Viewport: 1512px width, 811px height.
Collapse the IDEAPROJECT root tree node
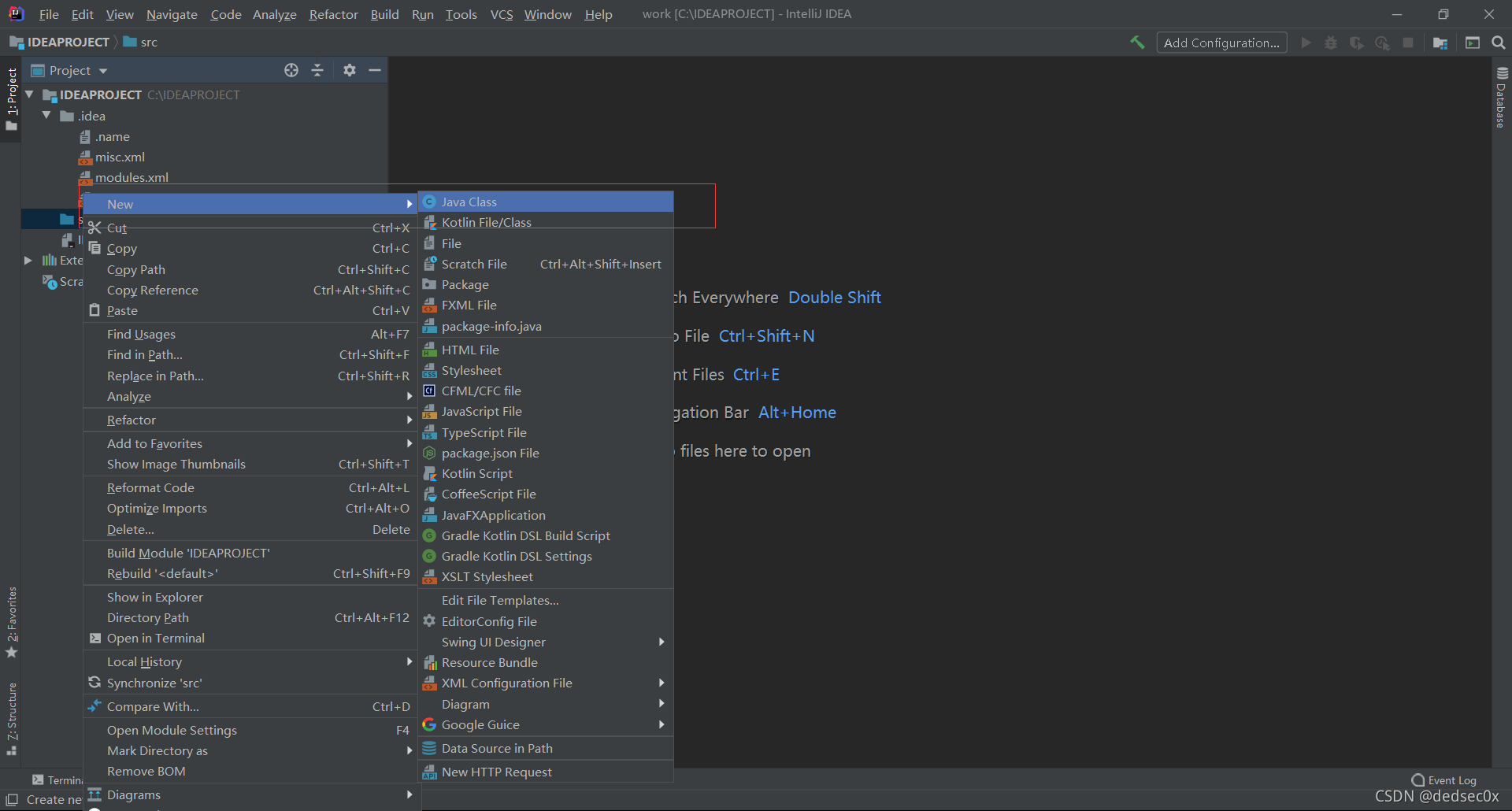pyautogui.click(x=30, y=94)
